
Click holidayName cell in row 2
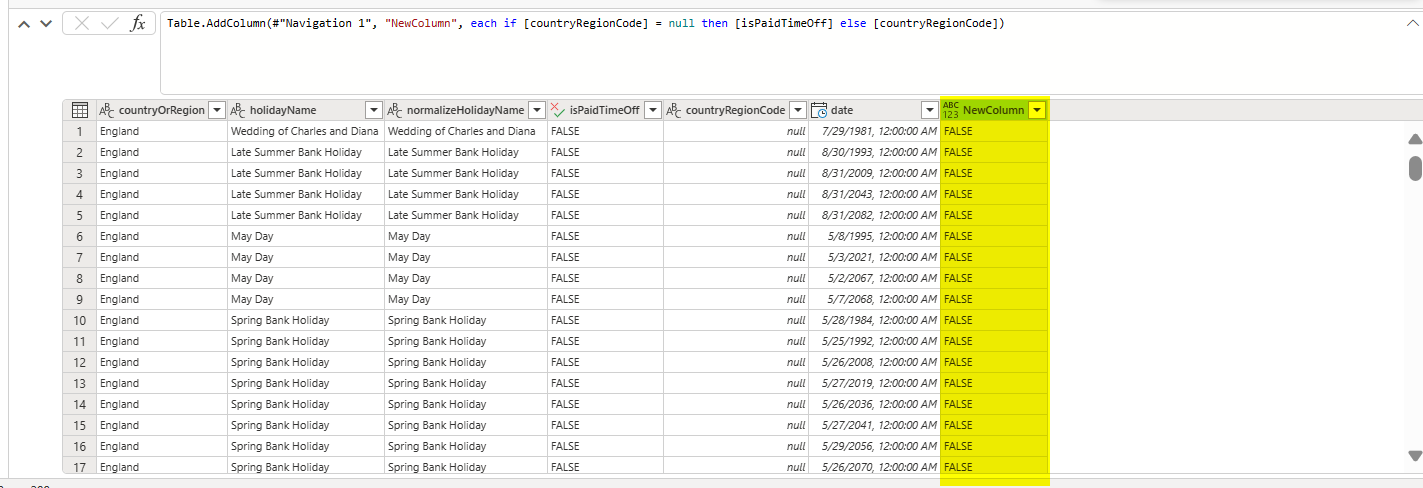coord(305,152)
